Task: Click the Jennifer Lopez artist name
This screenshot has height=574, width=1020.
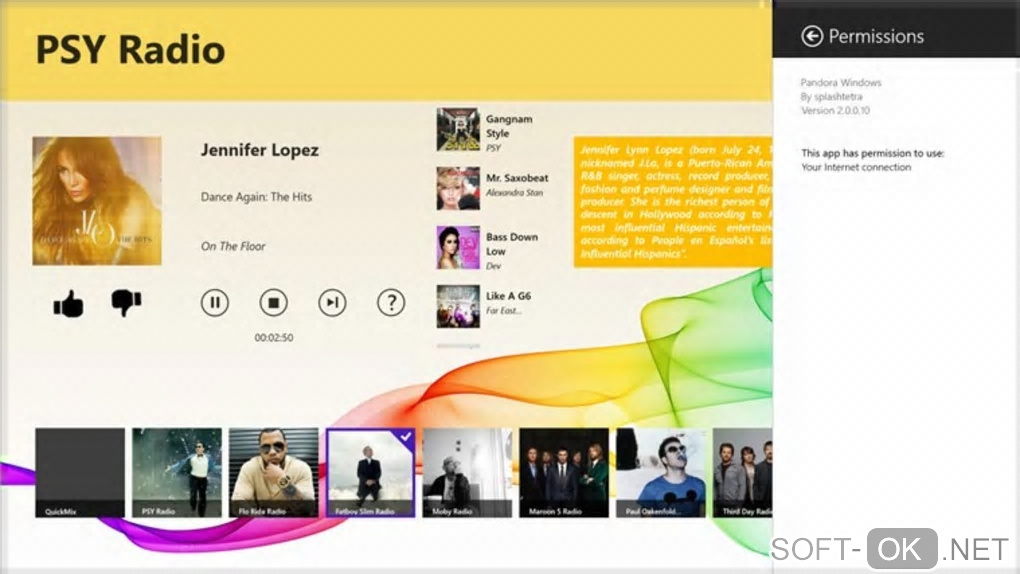Action: [x=260, y=150]
